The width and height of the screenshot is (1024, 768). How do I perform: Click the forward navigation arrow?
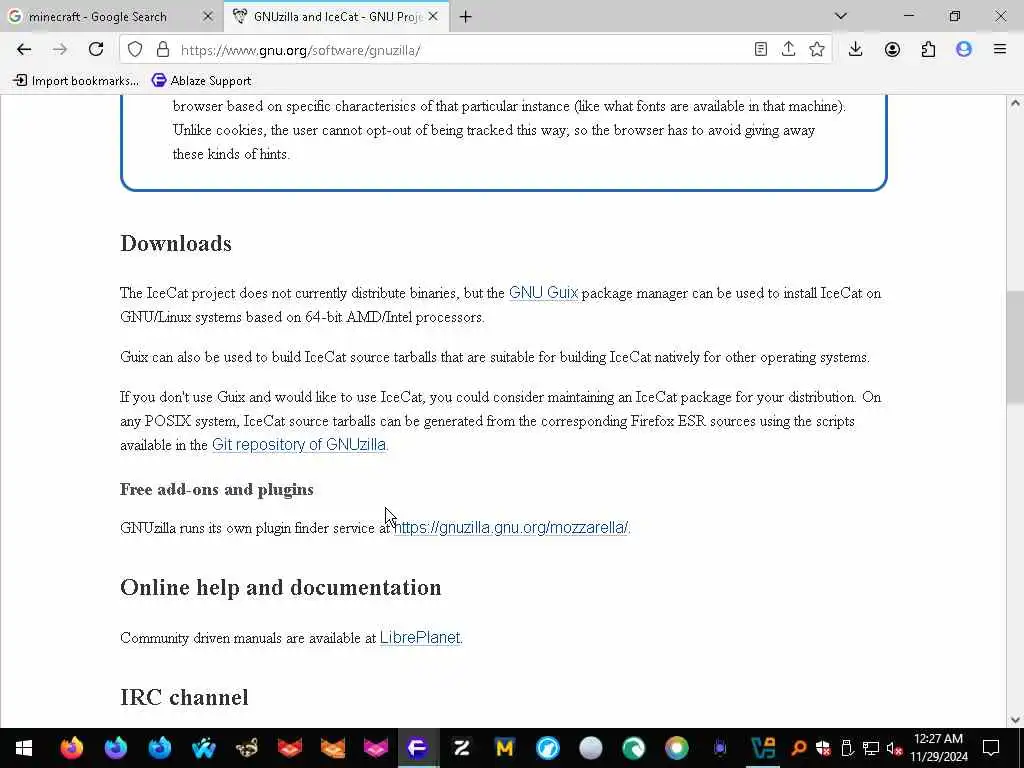[59, 50]
